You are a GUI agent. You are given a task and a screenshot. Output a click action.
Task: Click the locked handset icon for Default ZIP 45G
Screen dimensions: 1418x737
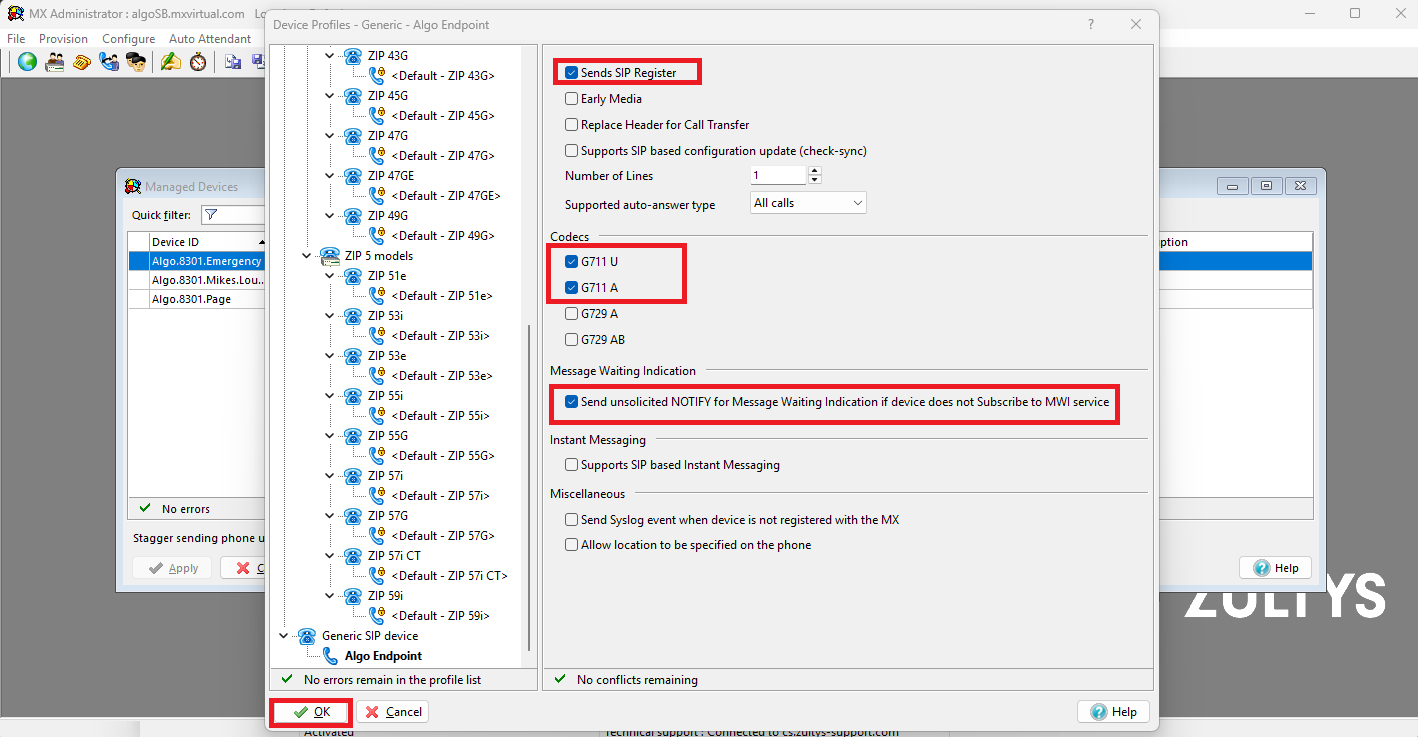pos(377,116)
